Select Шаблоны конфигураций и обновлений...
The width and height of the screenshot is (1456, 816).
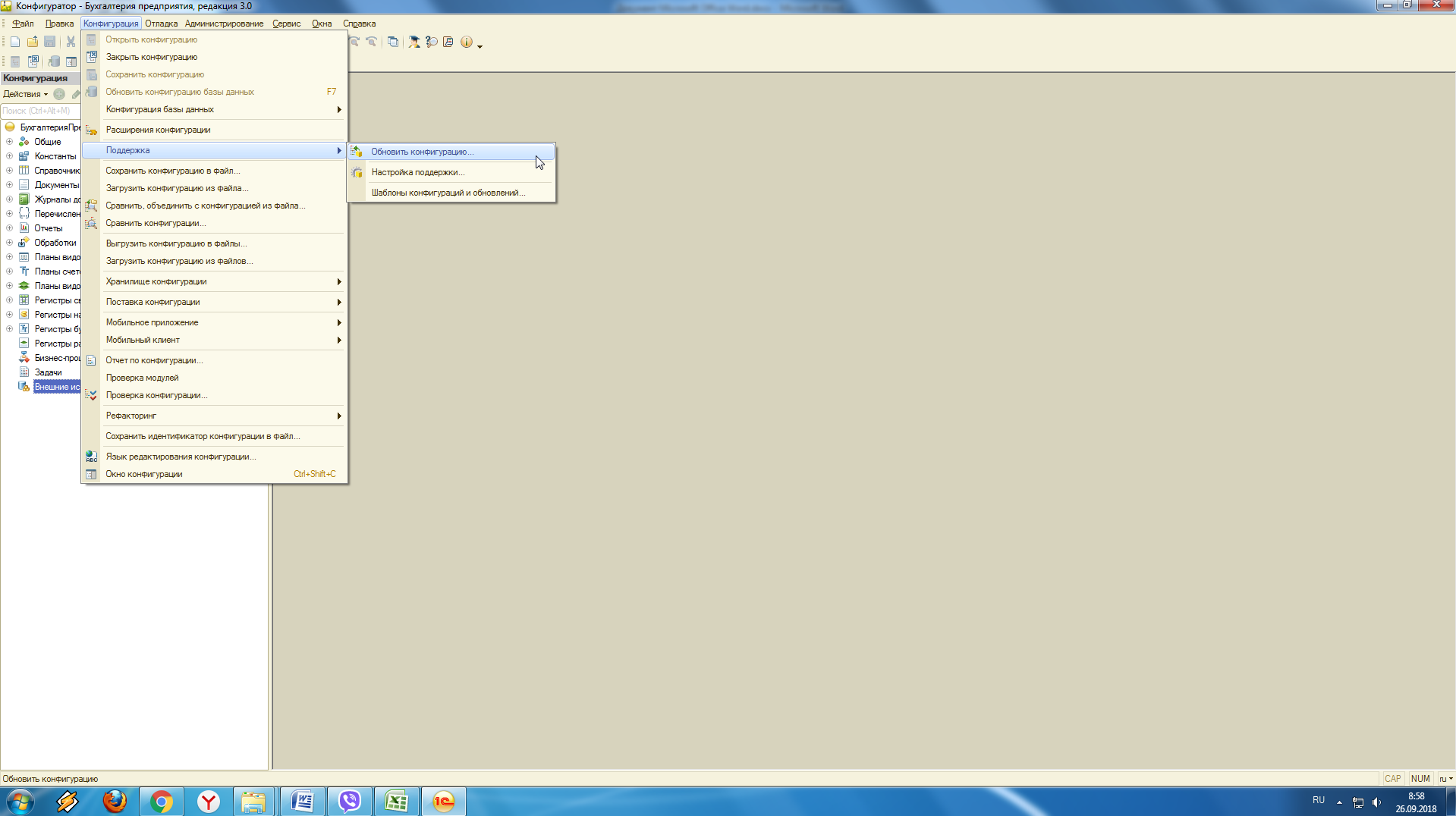tap(451, 193)
